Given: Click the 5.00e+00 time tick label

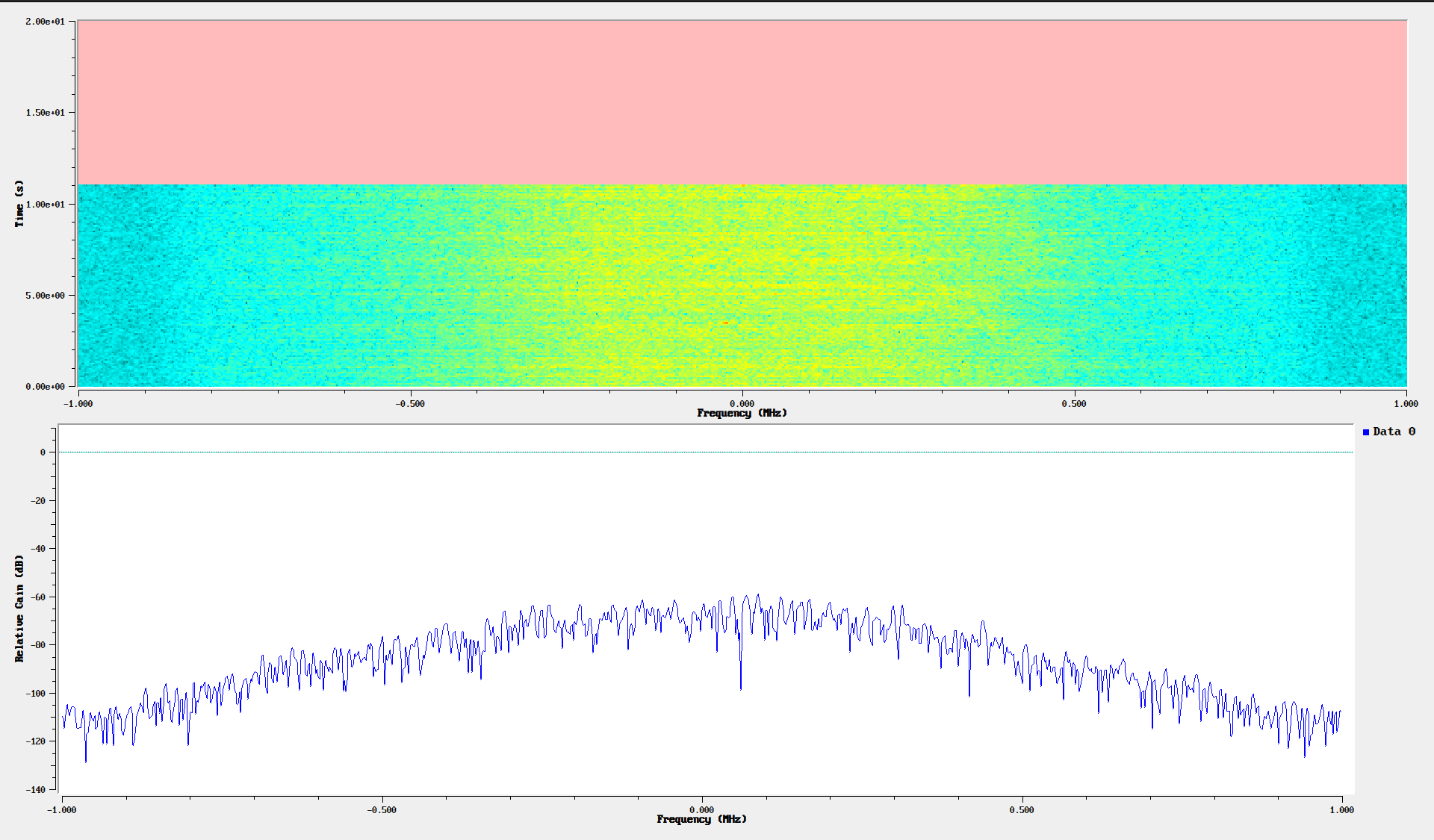Looking at the screenshot, I should click(46, 296).
